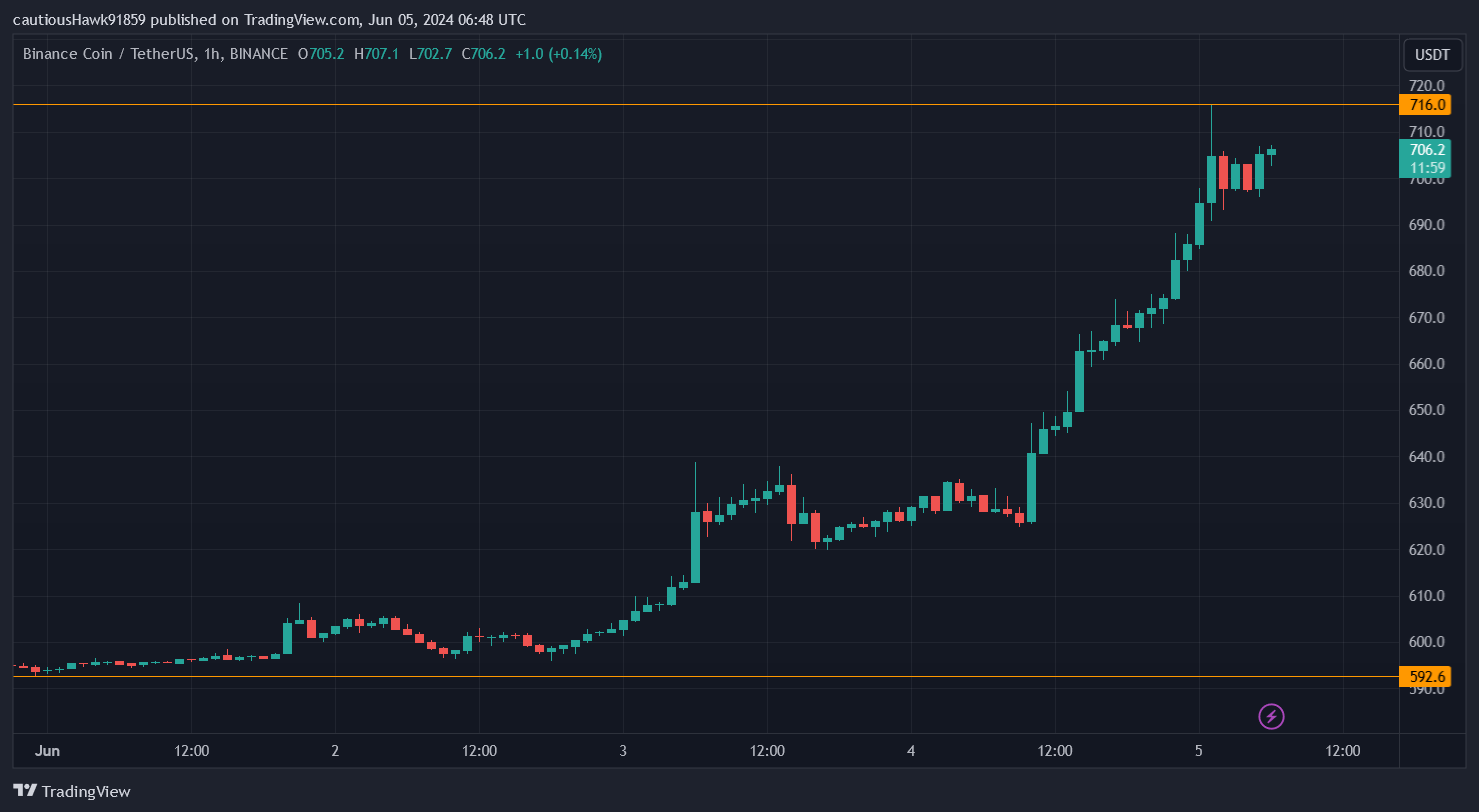Click the purple lightning bolt chart marker
Image resolution: width=1479 pixels, height=812 pixels.
click(x=1271, y=716)
